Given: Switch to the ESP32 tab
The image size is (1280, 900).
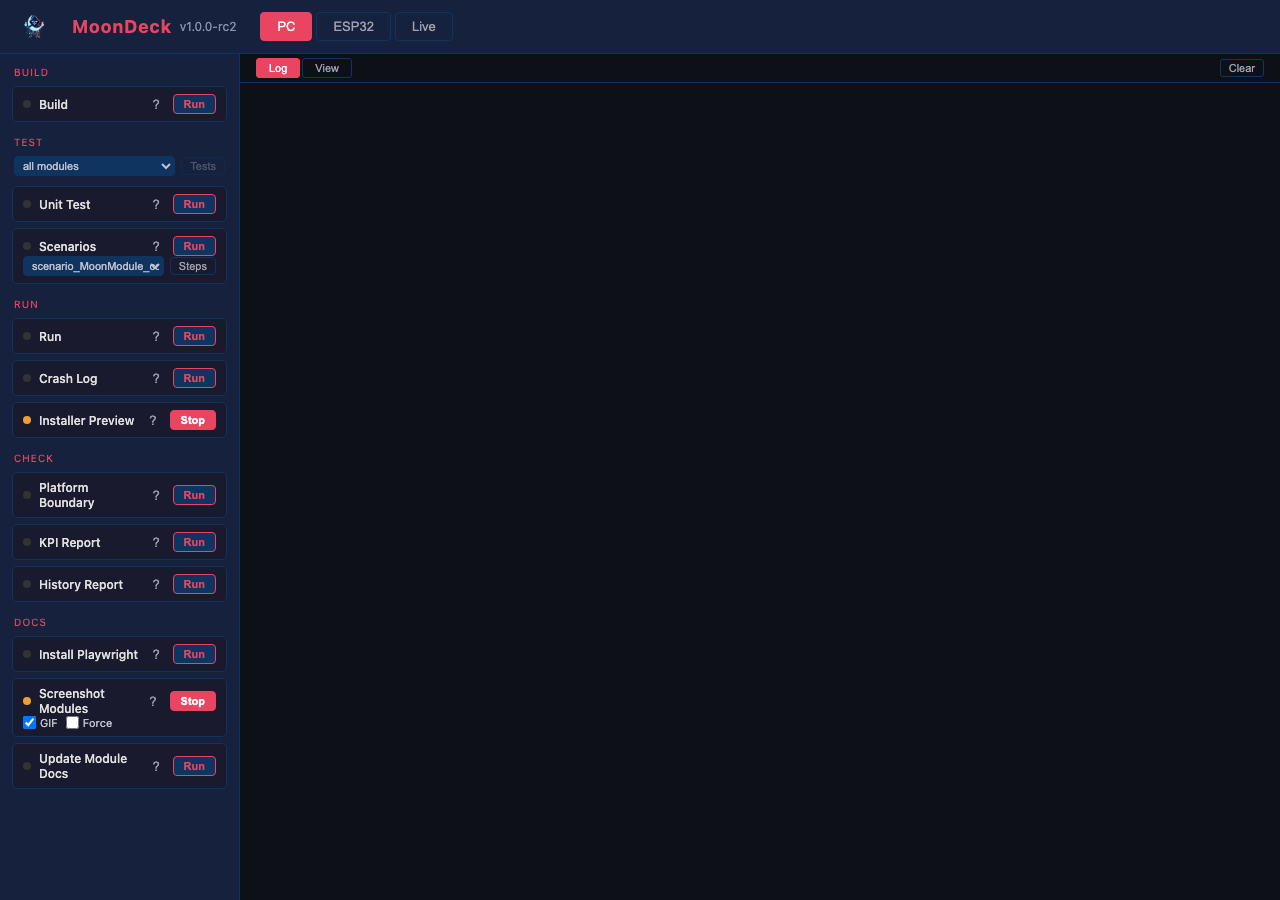Looking at the screenshot, I should pyautogui.click(x=353, y=27).
